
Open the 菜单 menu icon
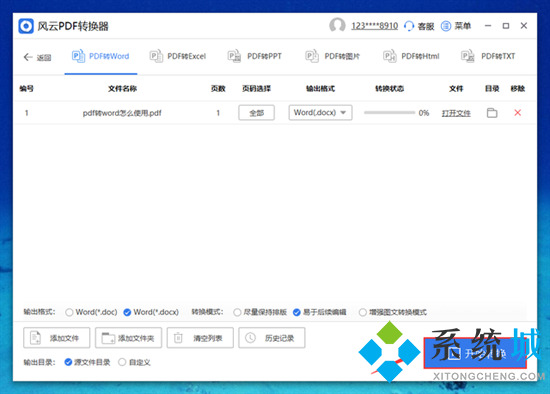[446, 26]
